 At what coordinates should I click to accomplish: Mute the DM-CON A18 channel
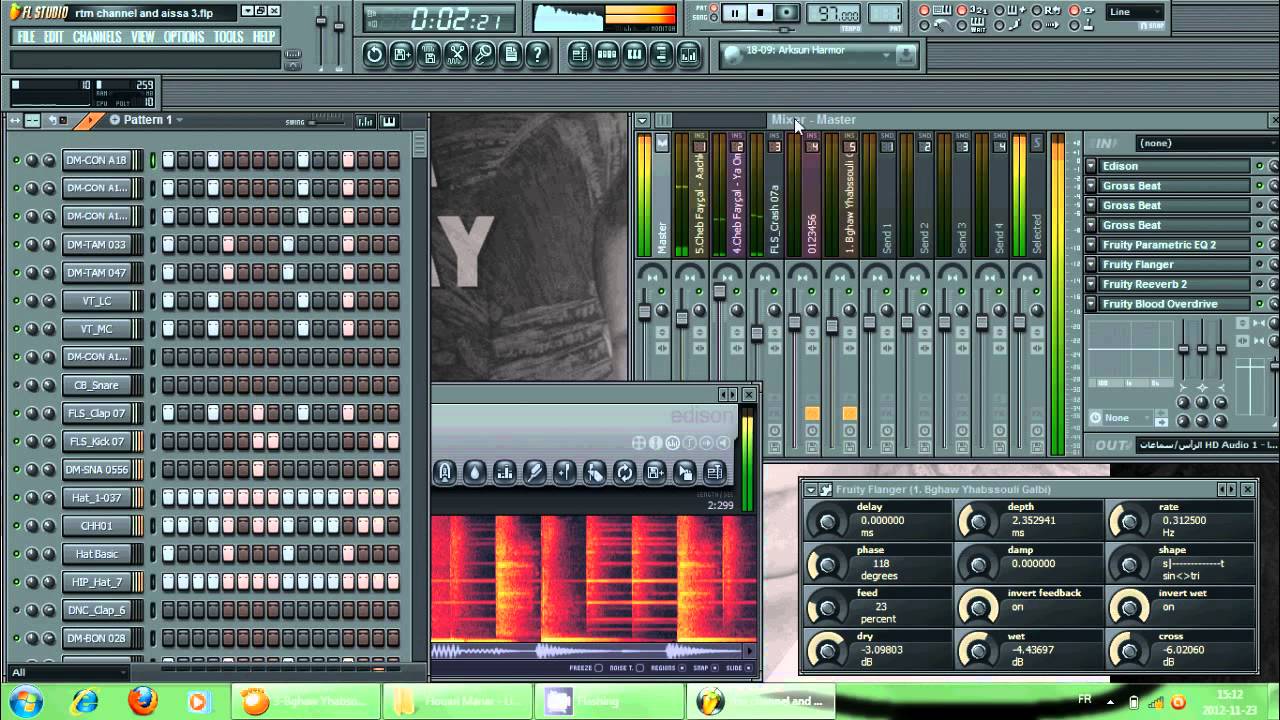pos(16,160)
